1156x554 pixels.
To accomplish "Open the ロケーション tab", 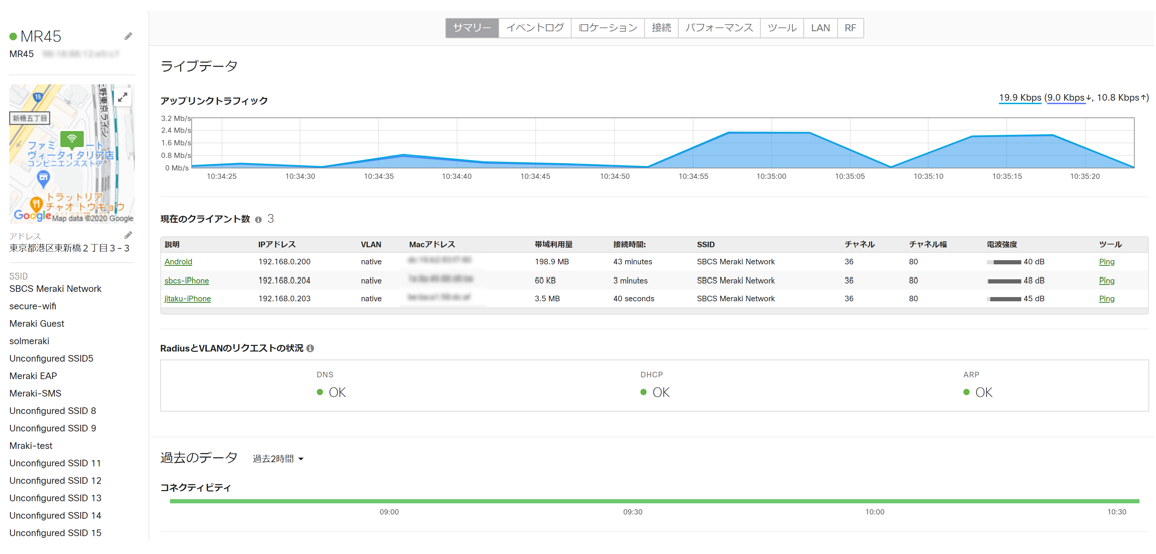I will point(607,28).
